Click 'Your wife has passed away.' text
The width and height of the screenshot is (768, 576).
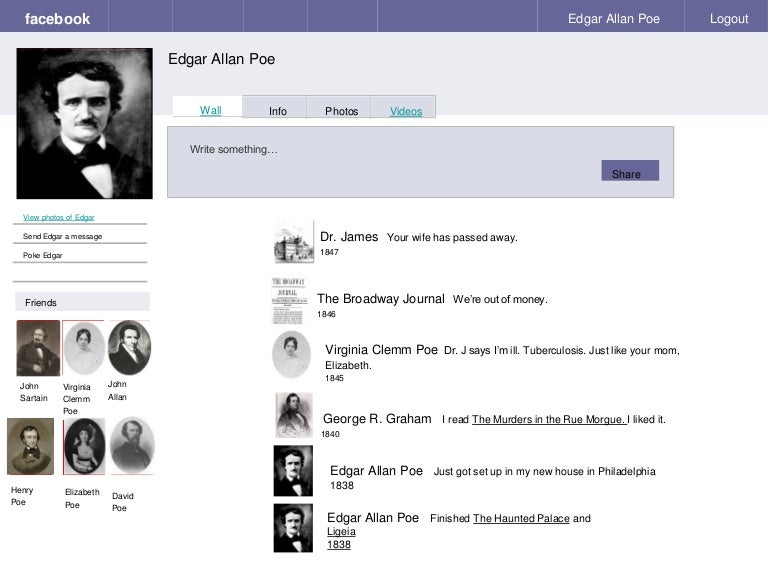[452, 238]
